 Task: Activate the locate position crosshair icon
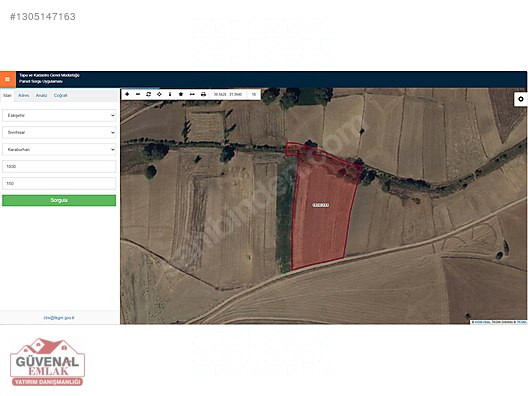coord(159,94)
